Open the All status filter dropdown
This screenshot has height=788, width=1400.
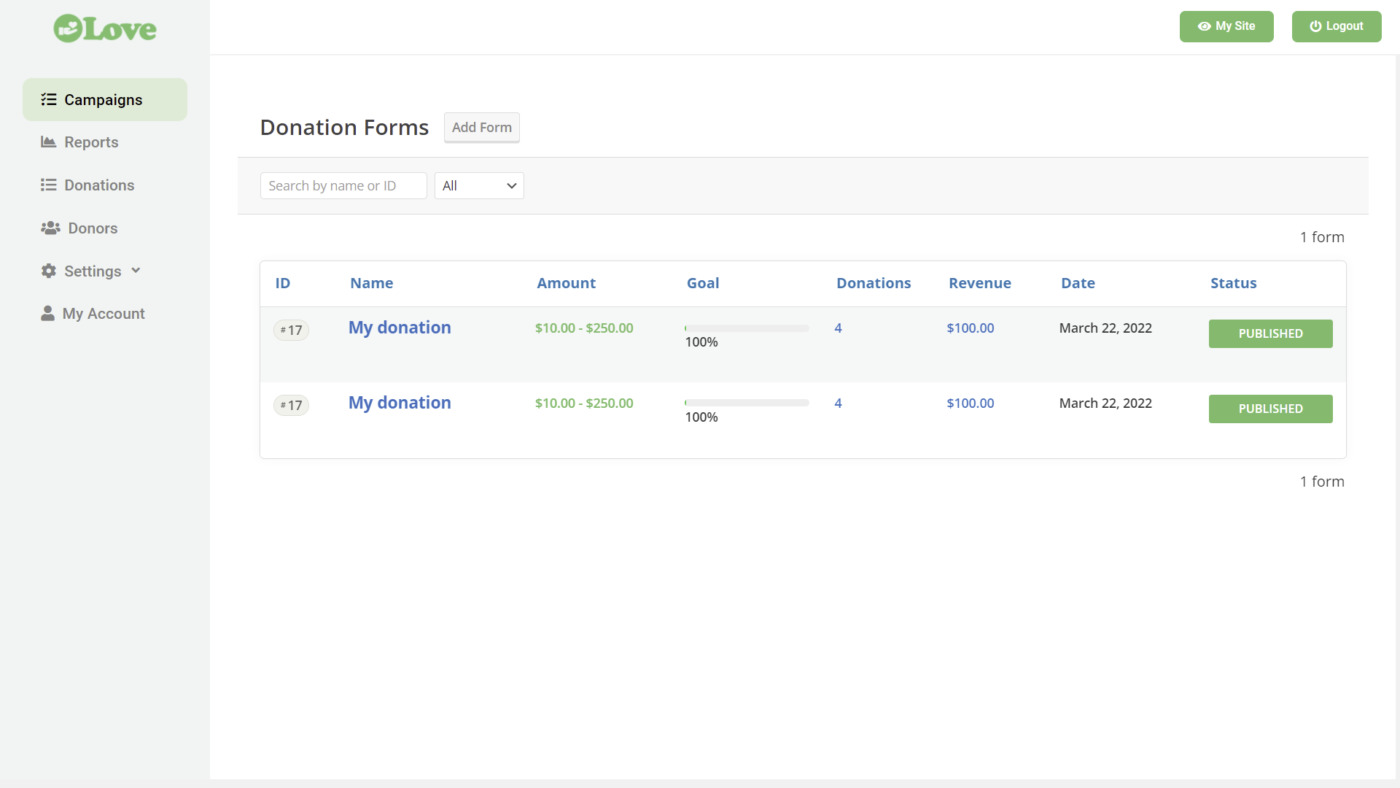click(x=478, y=185)
